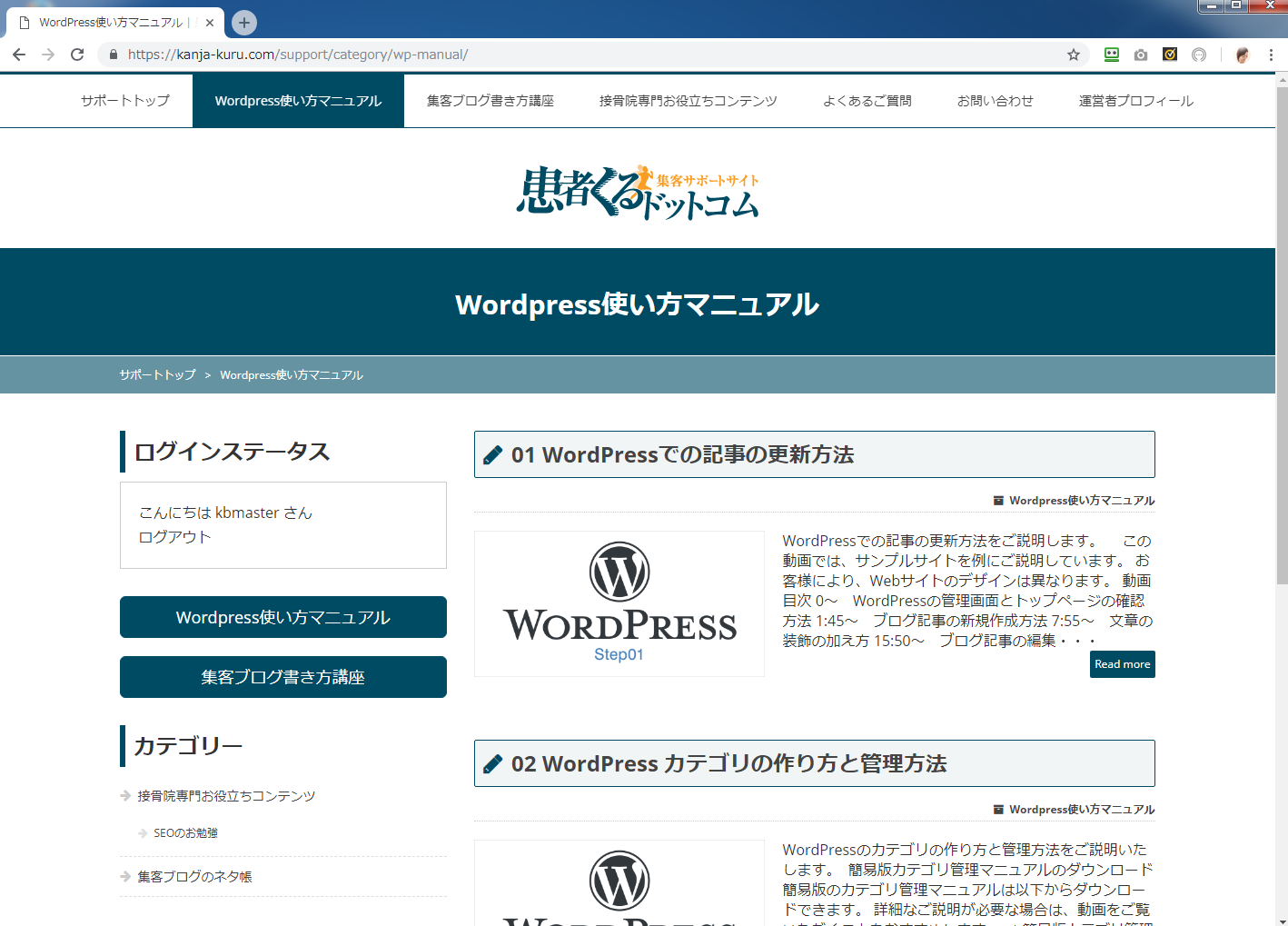Screen dimensions: 1288x926
Task: Click the Wordpress使い方マニュアル category link under article 01
Action: click(1082, 501)
